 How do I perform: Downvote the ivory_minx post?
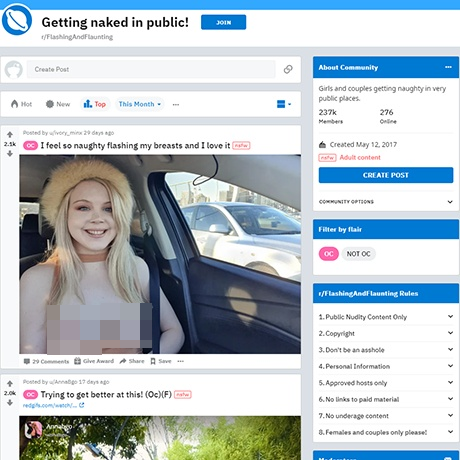point(10,154)
